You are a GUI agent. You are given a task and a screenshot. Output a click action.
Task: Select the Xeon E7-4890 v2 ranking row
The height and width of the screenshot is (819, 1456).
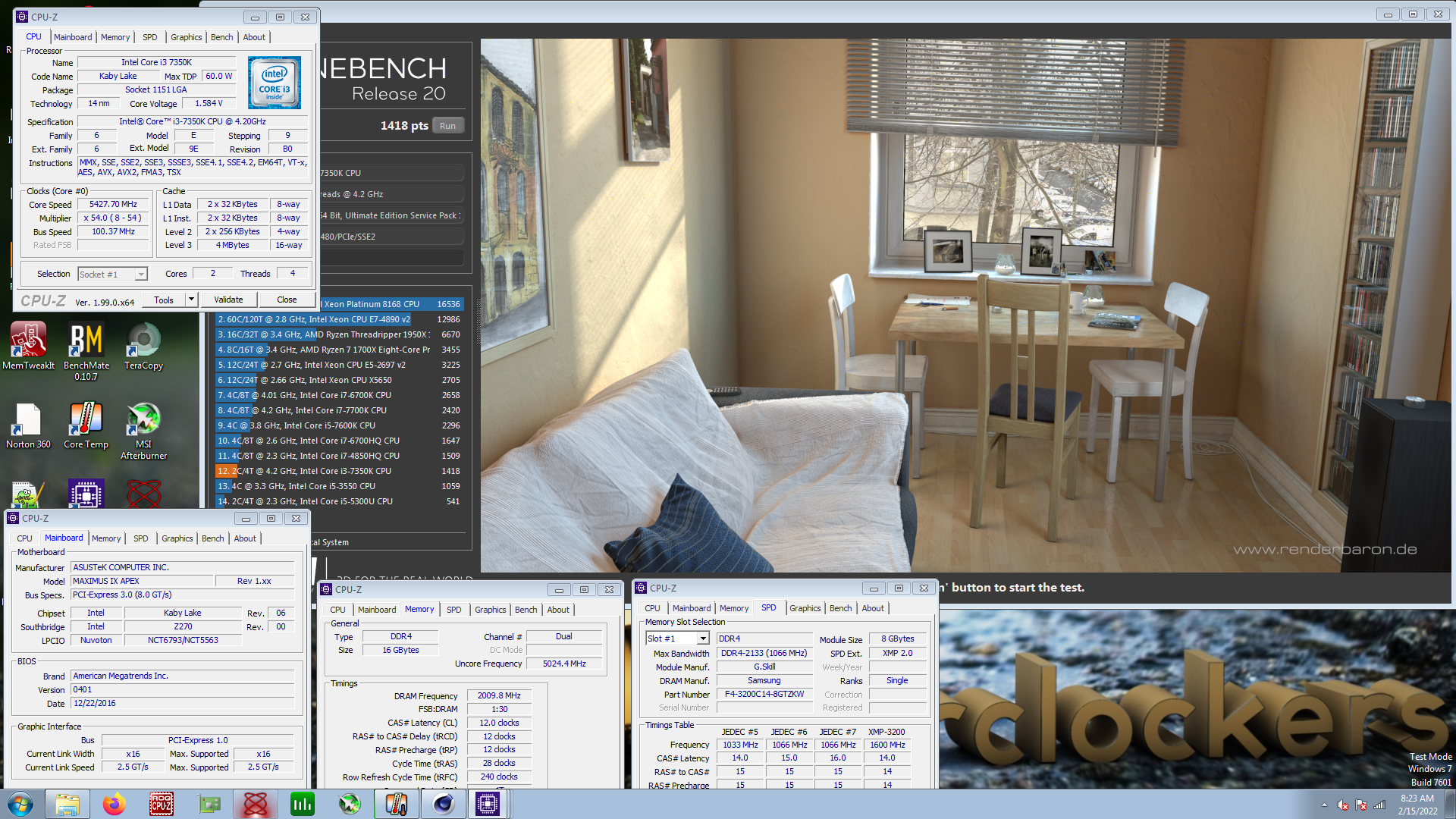tap(339, 319)
